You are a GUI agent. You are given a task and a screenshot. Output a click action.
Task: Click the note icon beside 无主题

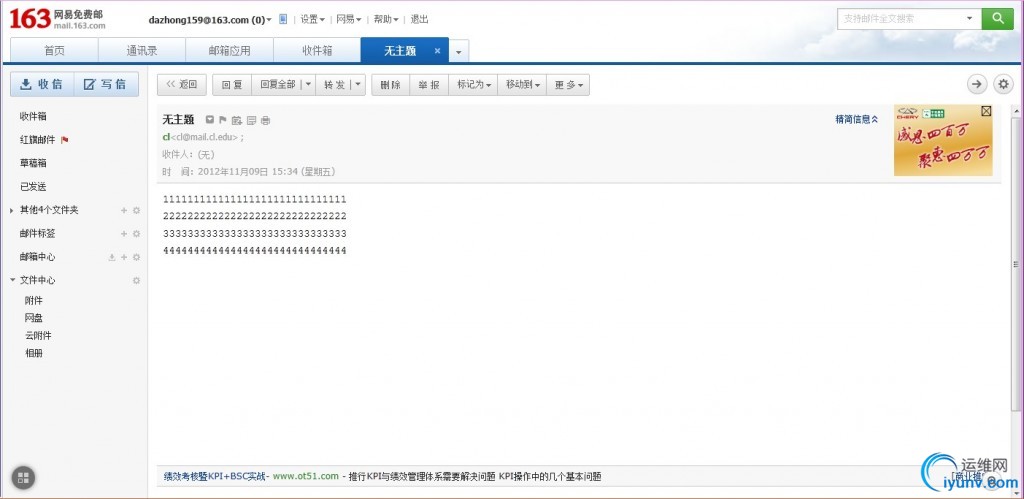251,120
